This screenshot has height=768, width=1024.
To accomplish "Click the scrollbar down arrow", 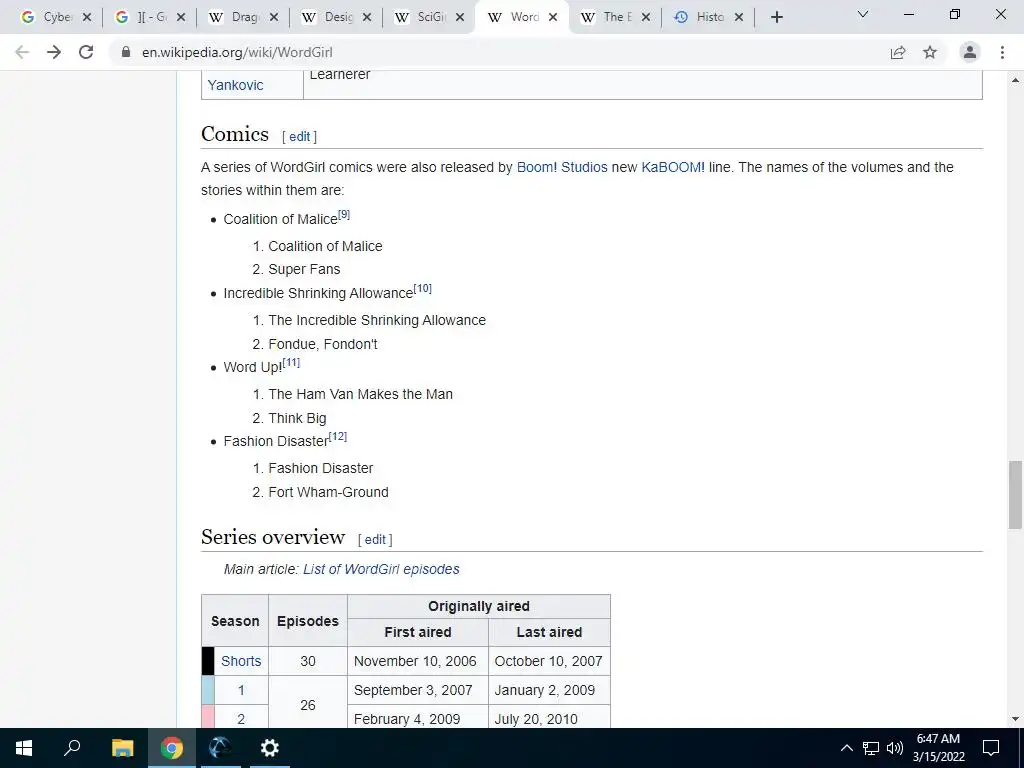I will pyautogui.click(x=1015, y=718).
